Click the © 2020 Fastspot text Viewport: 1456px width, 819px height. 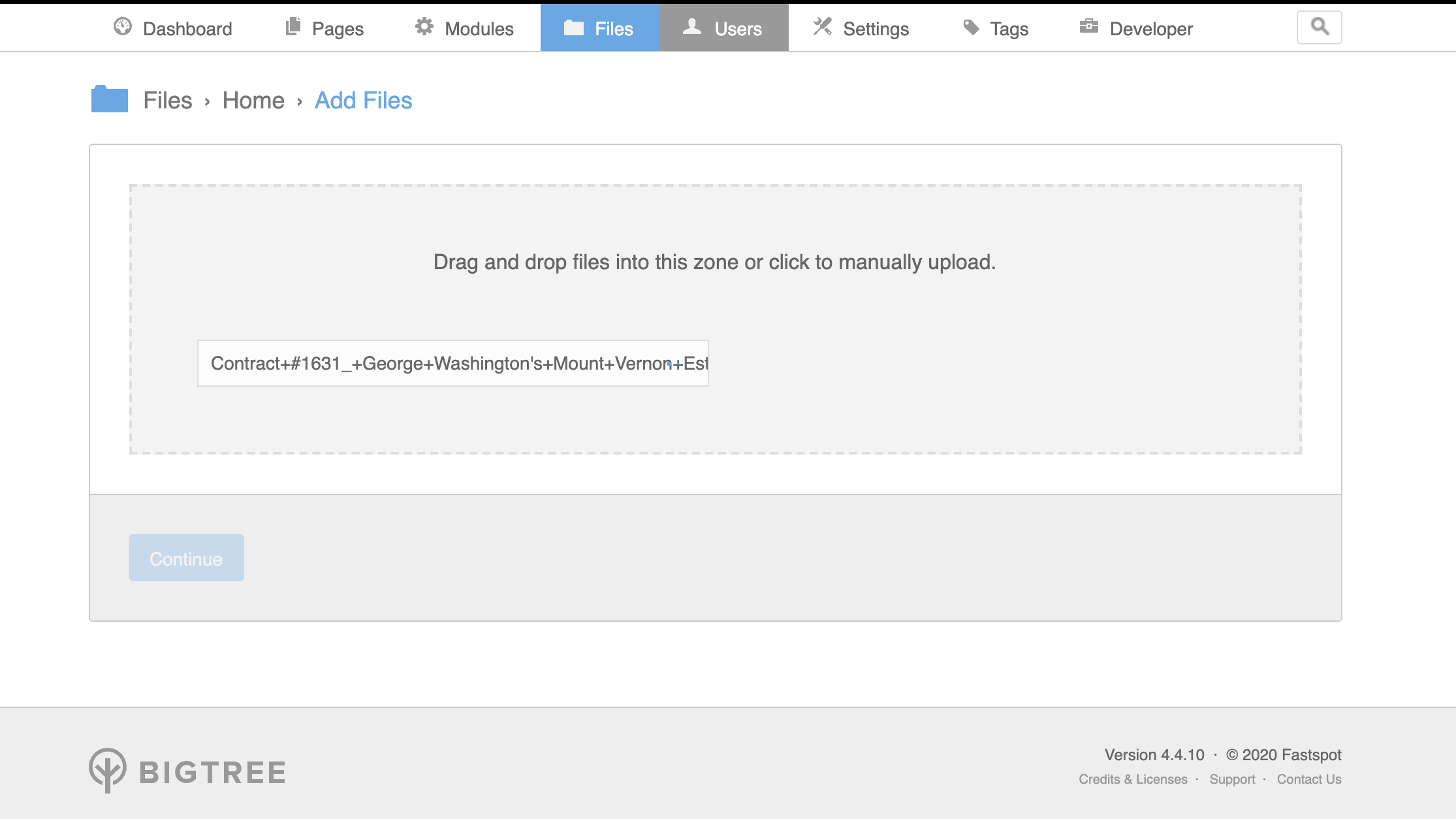pos(1284,755)
